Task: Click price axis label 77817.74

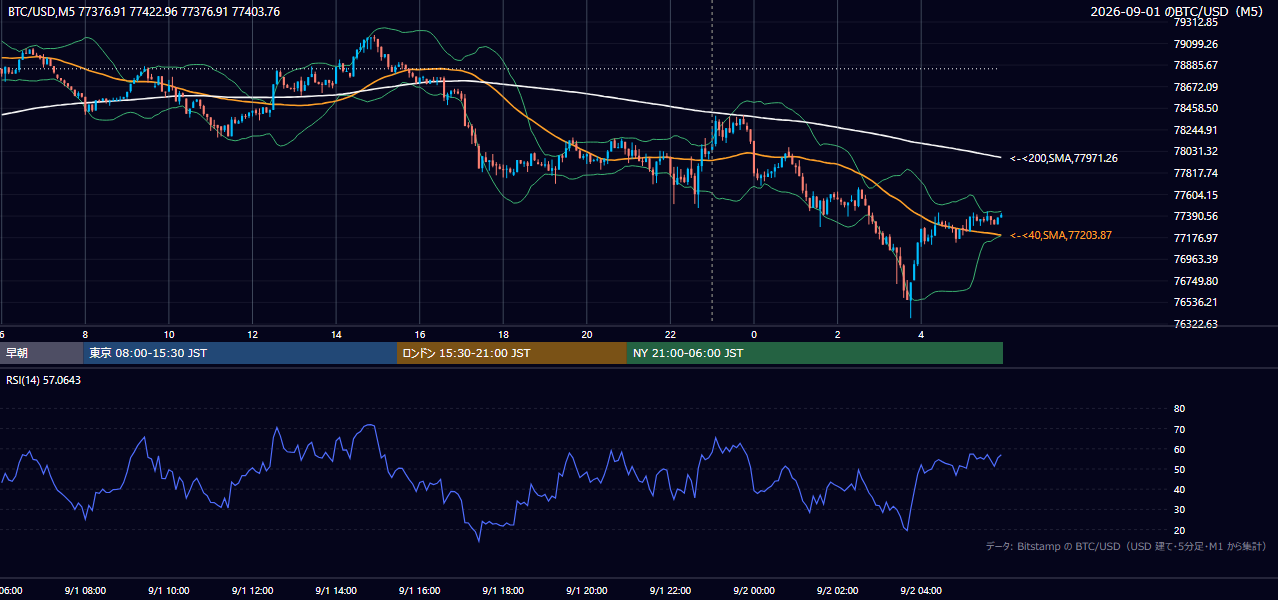Action: (x=1196, y=173)
